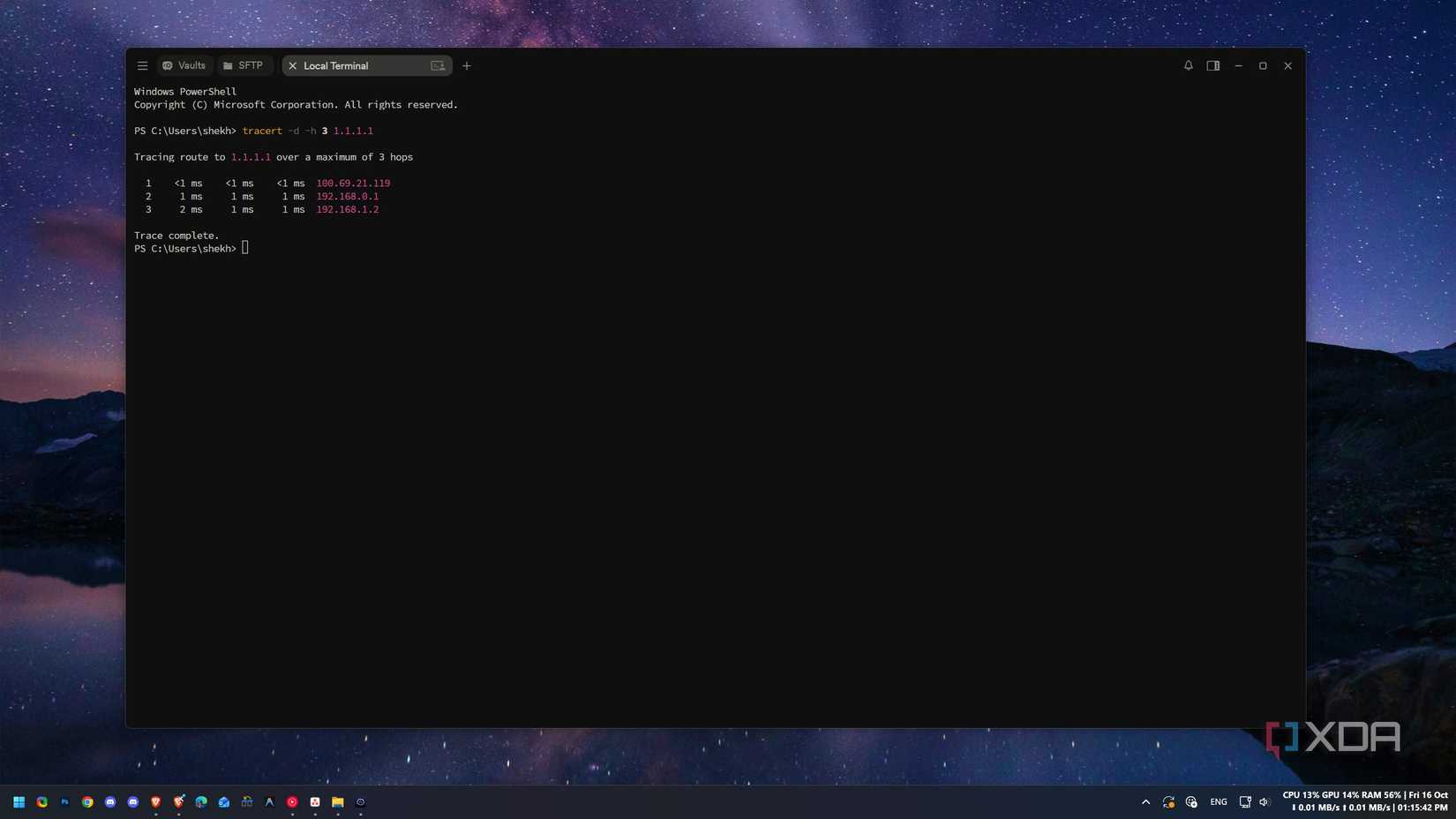The height and width of the screenshot is (819, 1456).
Task: Open Brave browser from the taskbar
Action: pos(156,802)
